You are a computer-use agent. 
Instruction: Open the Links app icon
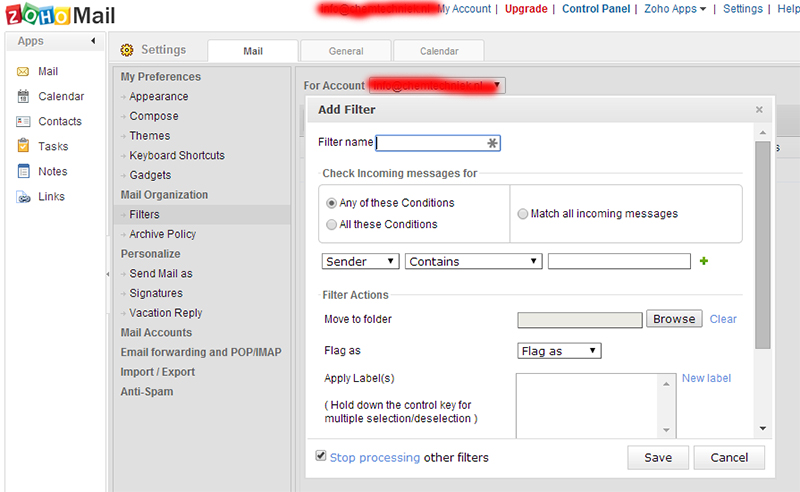[x=24, y=197]
